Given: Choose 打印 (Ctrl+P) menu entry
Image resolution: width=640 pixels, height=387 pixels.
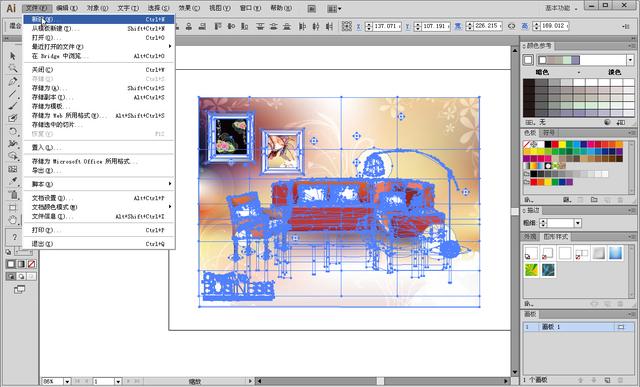Looking at the screenshot, I should point(99,230).
